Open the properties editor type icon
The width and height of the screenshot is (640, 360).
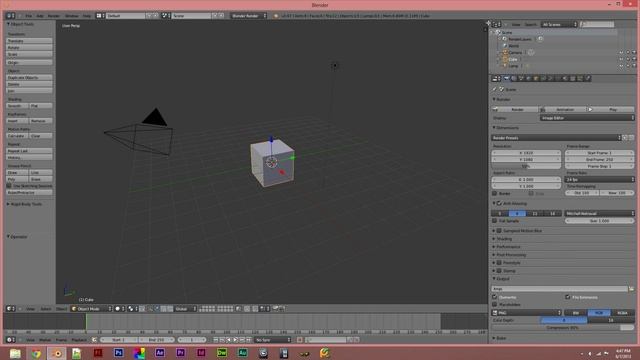pyautogui.click(x=496, y=78)
